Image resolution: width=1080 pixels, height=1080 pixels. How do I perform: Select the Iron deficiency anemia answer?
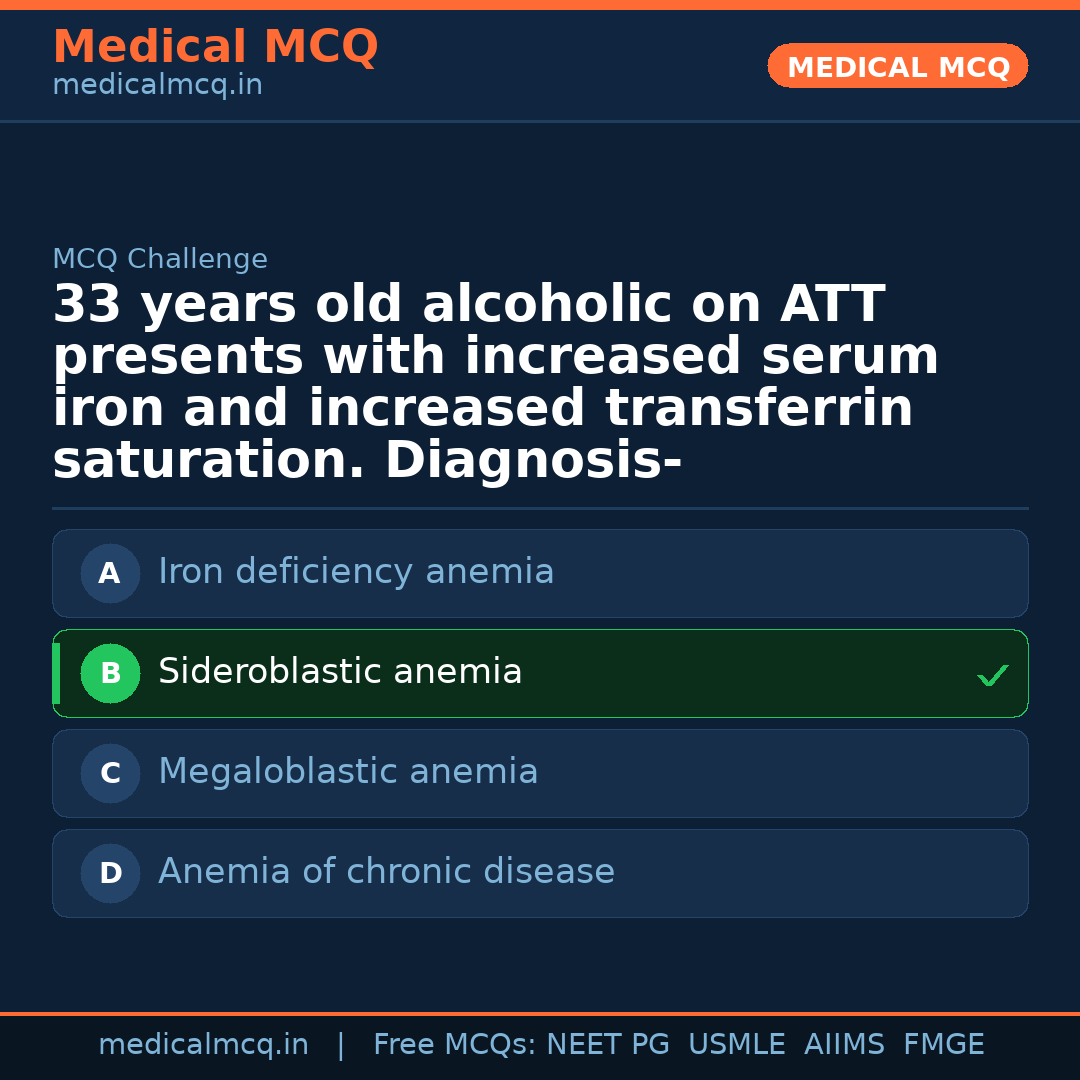pos(356,572)
